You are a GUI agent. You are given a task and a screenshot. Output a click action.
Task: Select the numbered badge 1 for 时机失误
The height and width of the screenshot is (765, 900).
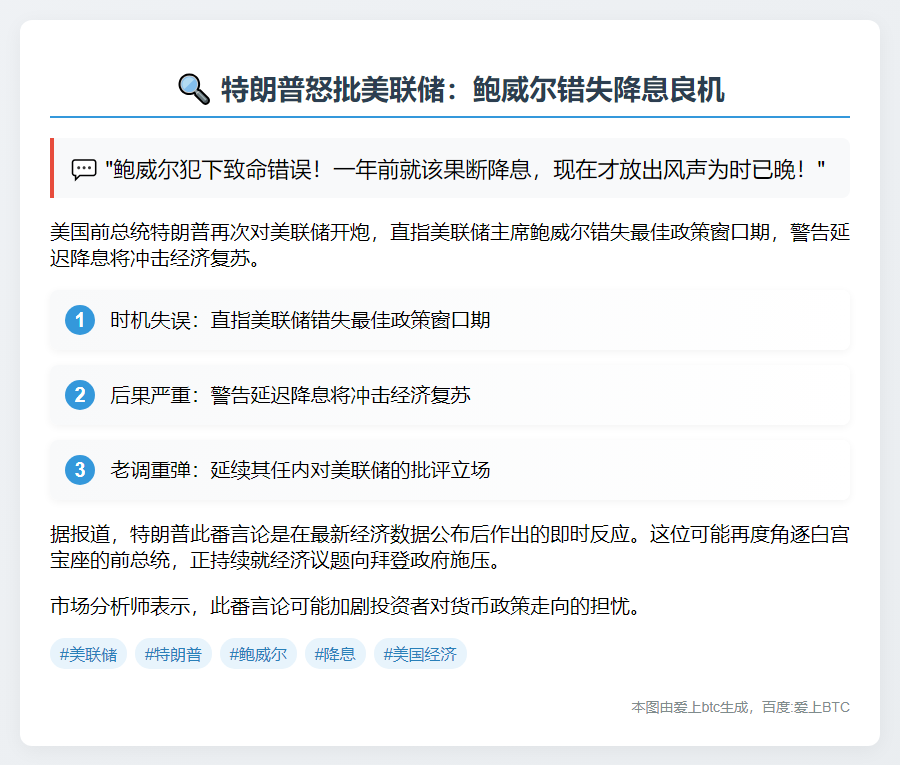coord(79,320)
